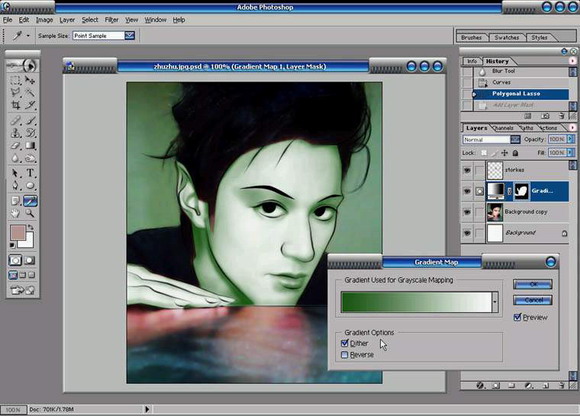The image size is (580, 416).
Task: Open the gradient picker dropdown arrow
Action: click(495, 302)
